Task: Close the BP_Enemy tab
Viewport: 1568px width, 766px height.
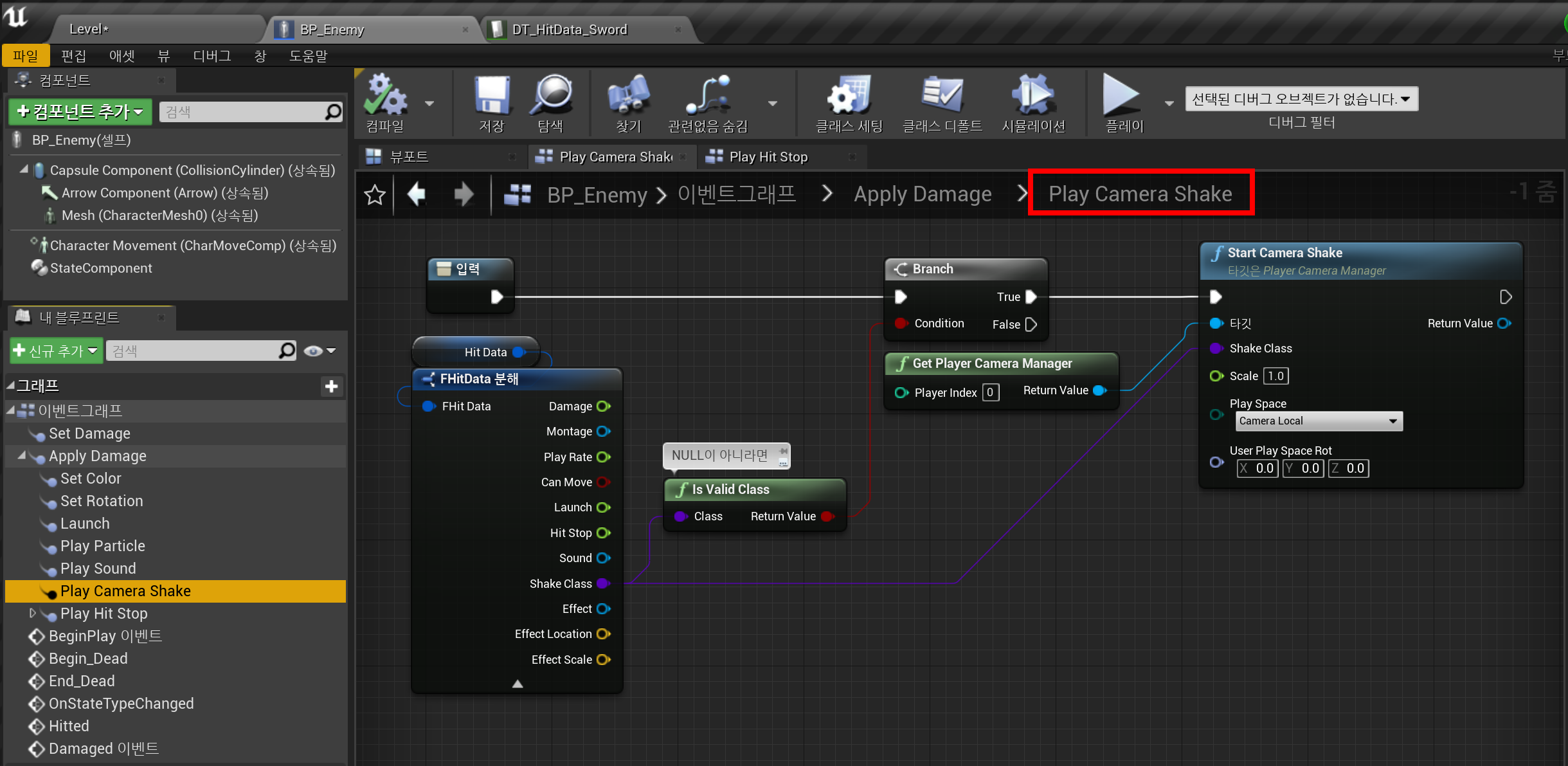Action: pyautogui.click(x=465, y=30)
